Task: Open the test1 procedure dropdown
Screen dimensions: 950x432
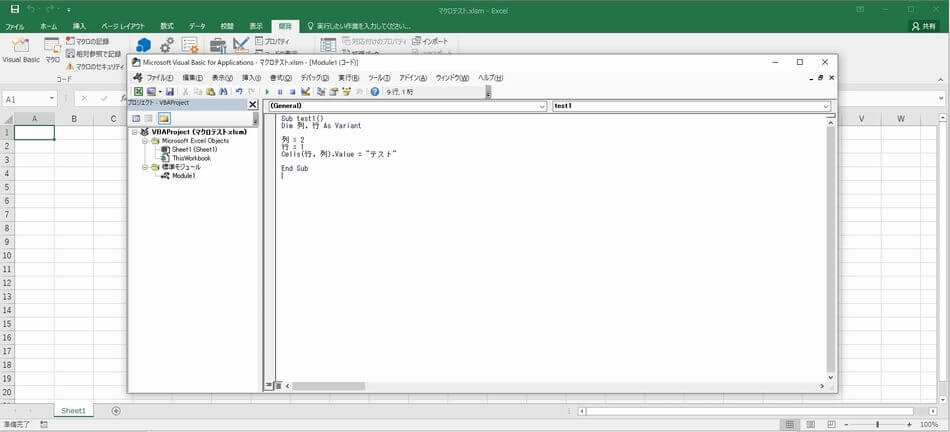Action: 826,106
